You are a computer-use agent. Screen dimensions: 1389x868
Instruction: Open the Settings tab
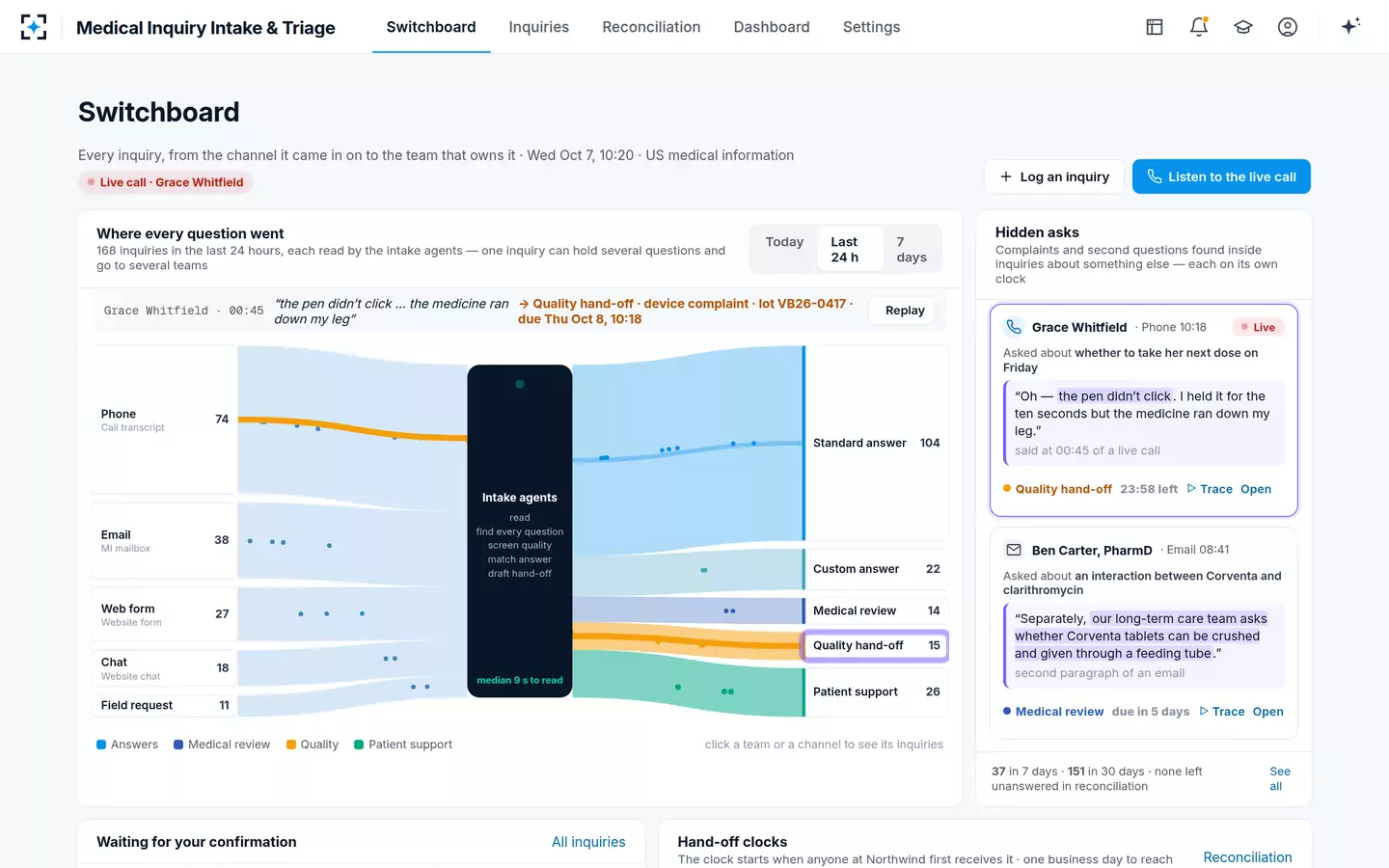tap(871, 27)
